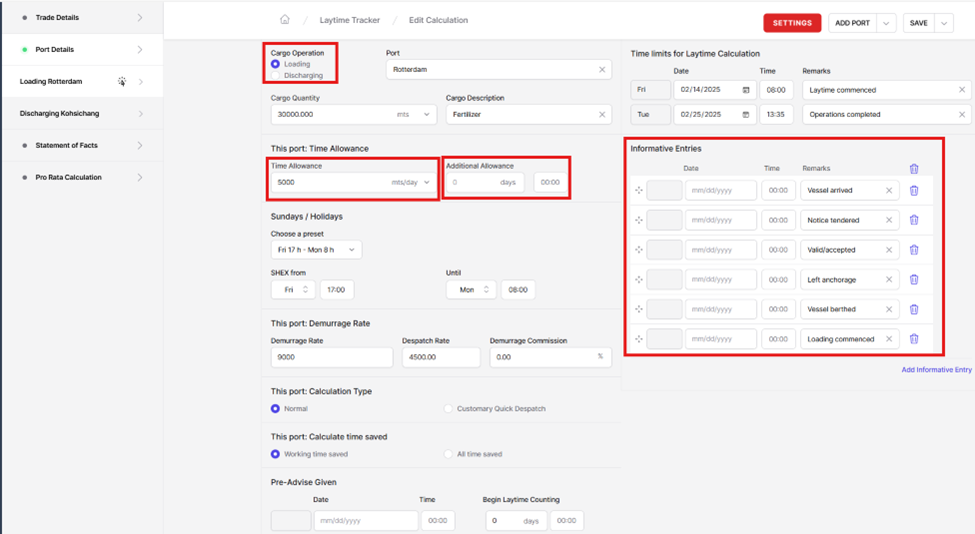Clear the Vessel berthed remark
Screen dimensions: 975x534
[x=889, y=309]
